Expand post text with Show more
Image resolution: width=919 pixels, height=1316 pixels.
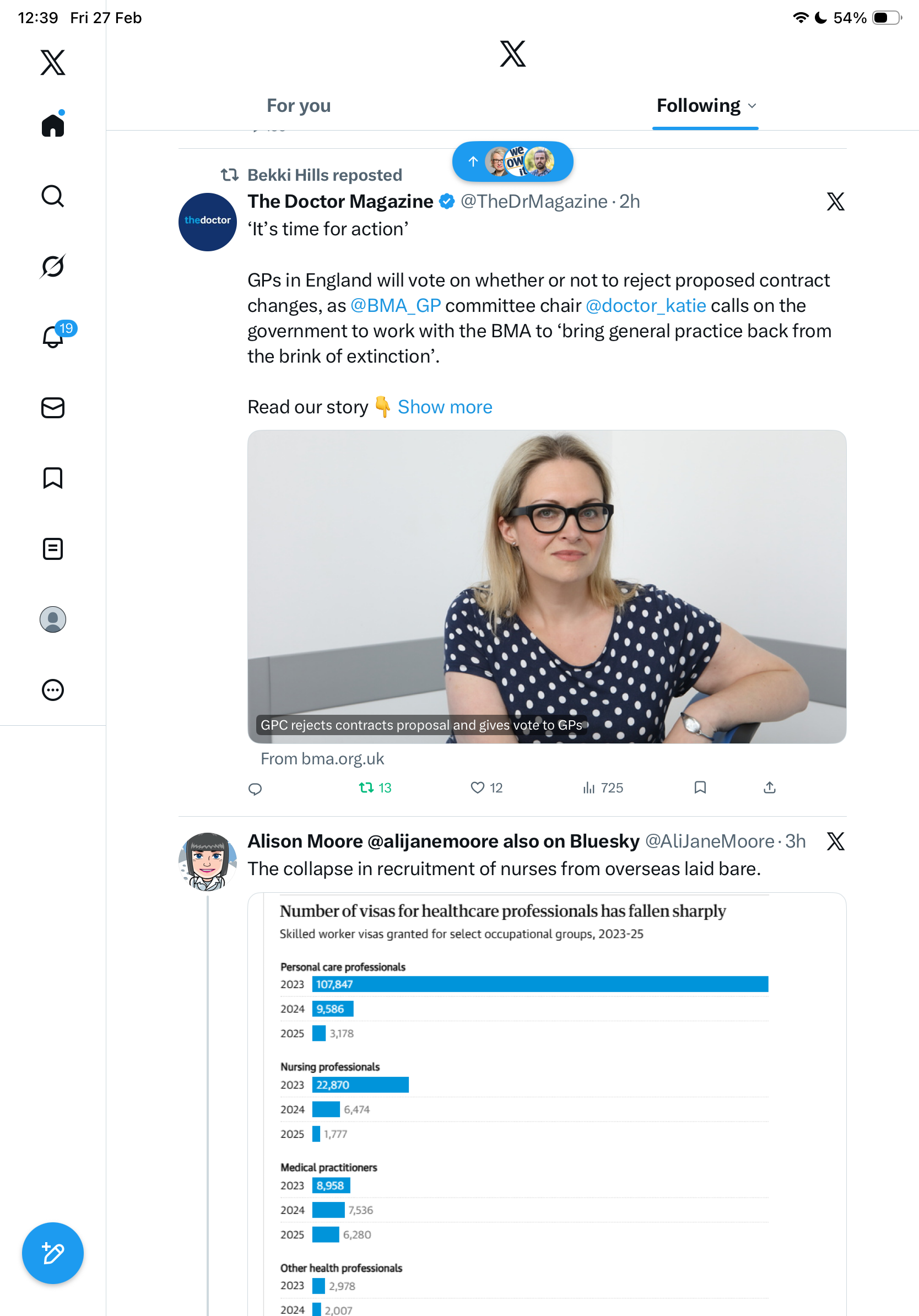point(445,407)
